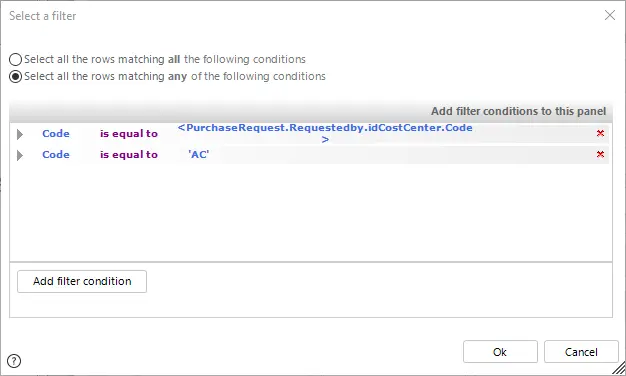Close the Select a filter dialog
This screenshot has width=626, height=376.
click(x=610, y=15)
